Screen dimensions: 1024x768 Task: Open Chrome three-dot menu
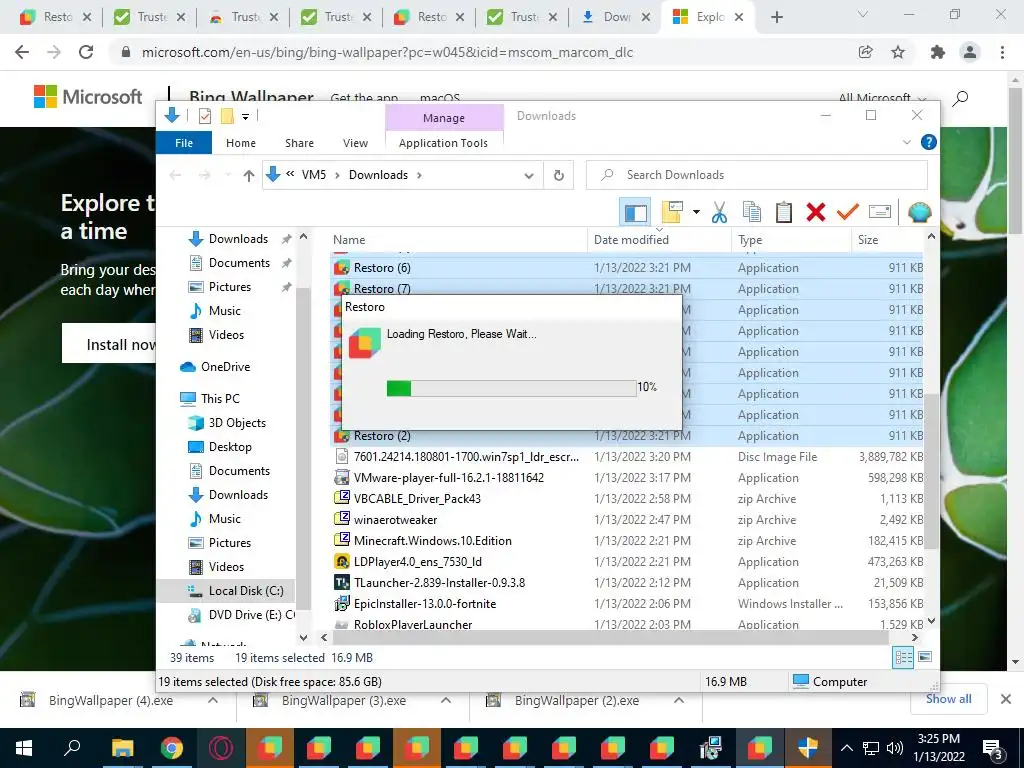[1002, 52]
